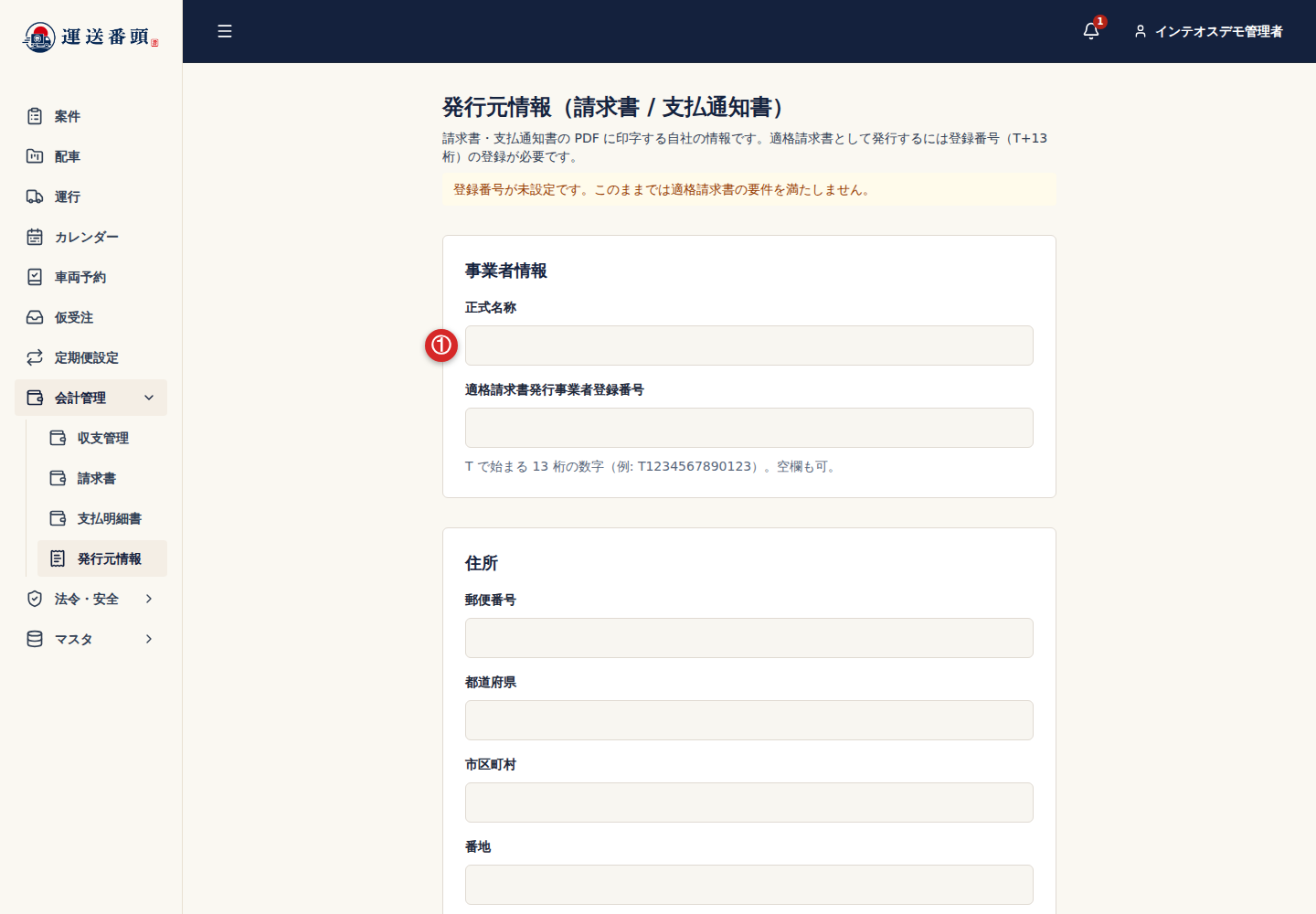Select 車両予約 menu item
The height and width of the screenshot is (914, 1316).
tap(90, 277)
